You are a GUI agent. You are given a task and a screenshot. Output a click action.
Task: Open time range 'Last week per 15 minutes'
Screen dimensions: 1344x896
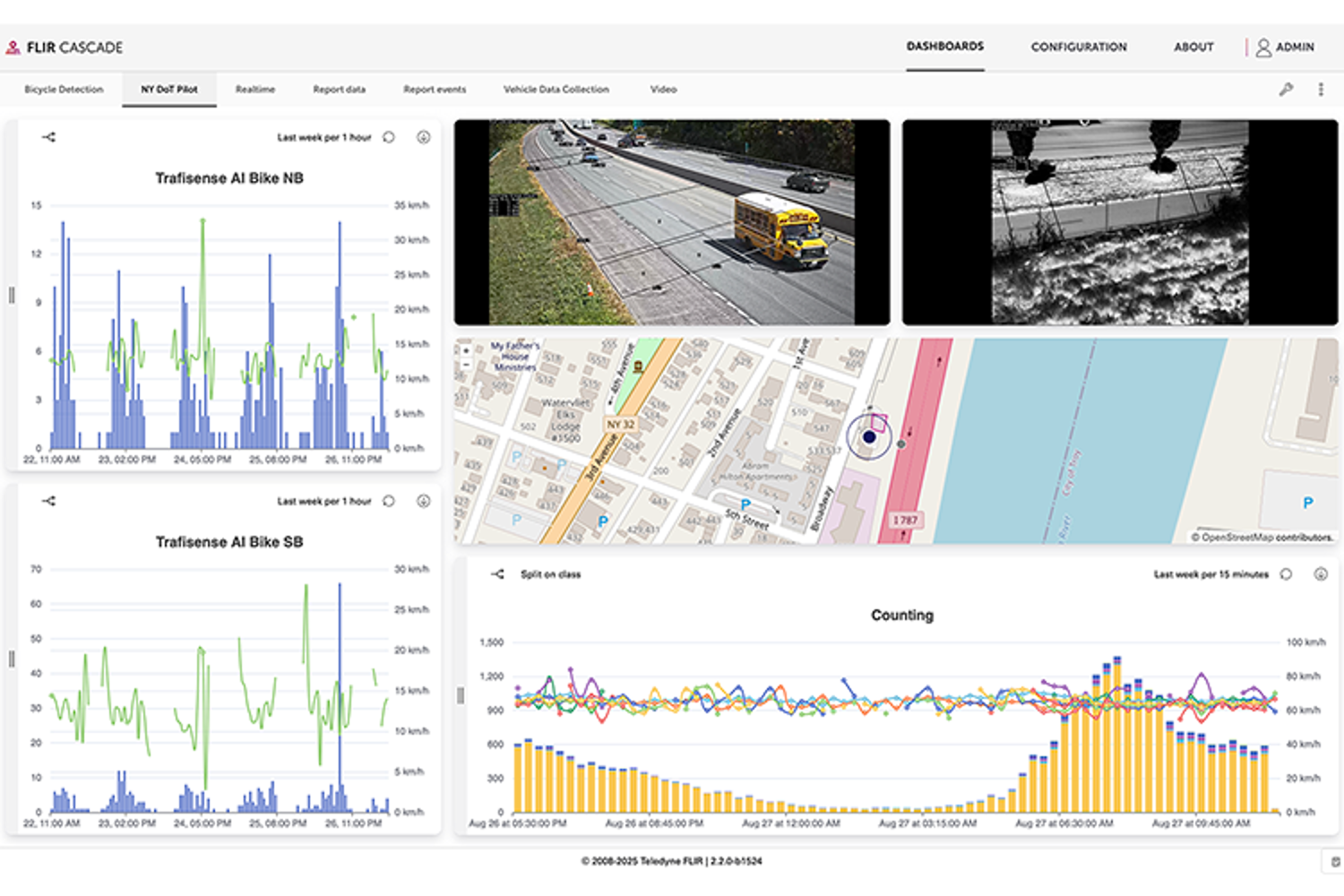pos(1210,574)
